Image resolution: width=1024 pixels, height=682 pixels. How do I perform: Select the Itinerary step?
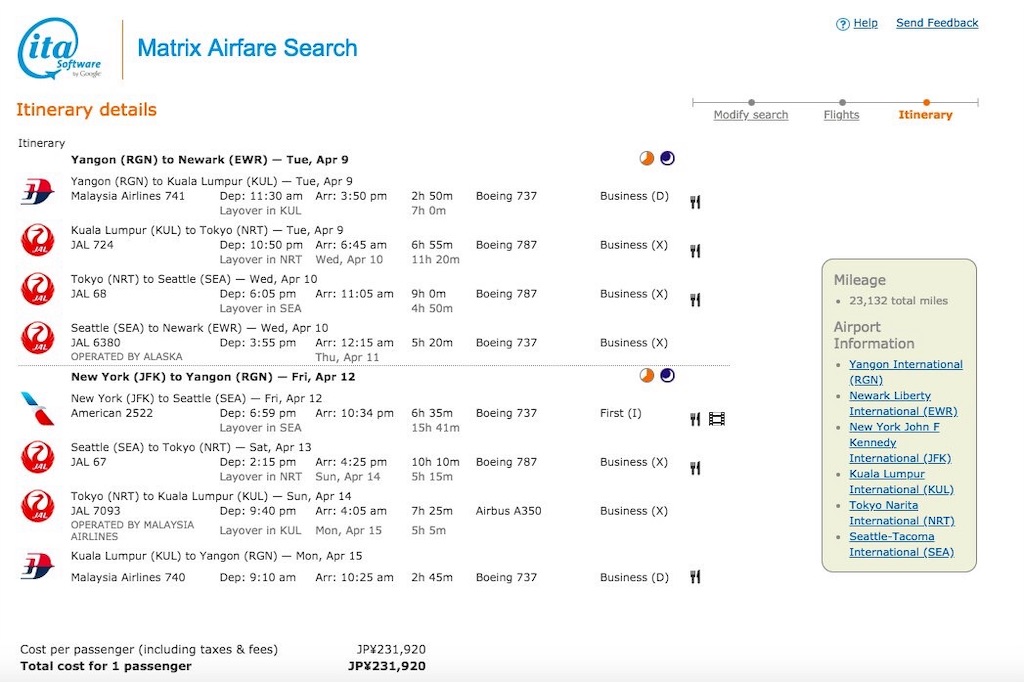pyautogui.click(x=925, y=115)
